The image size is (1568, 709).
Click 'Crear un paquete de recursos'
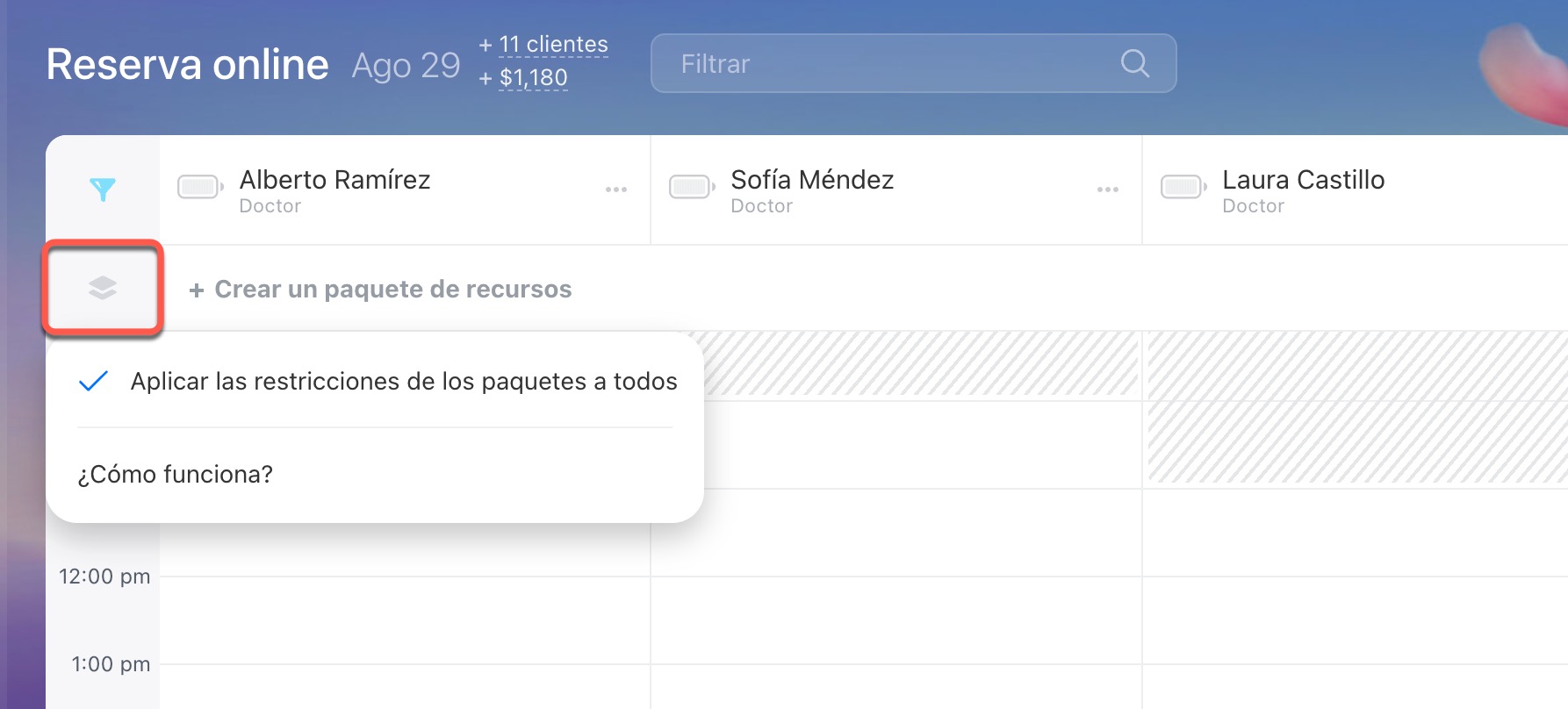(392, 290)
